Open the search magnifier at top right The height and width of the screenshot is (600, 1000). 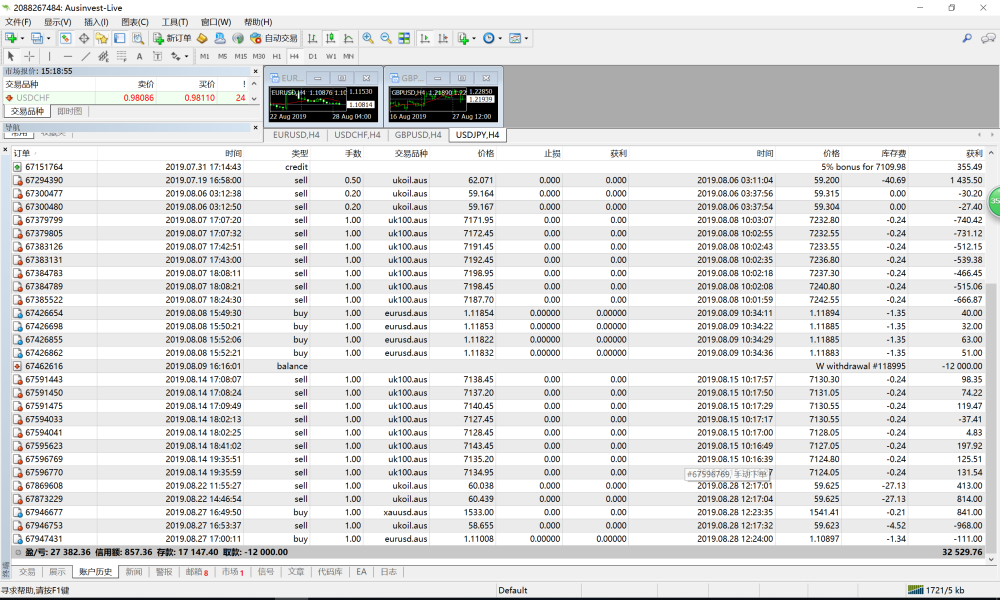coord(967,38)
